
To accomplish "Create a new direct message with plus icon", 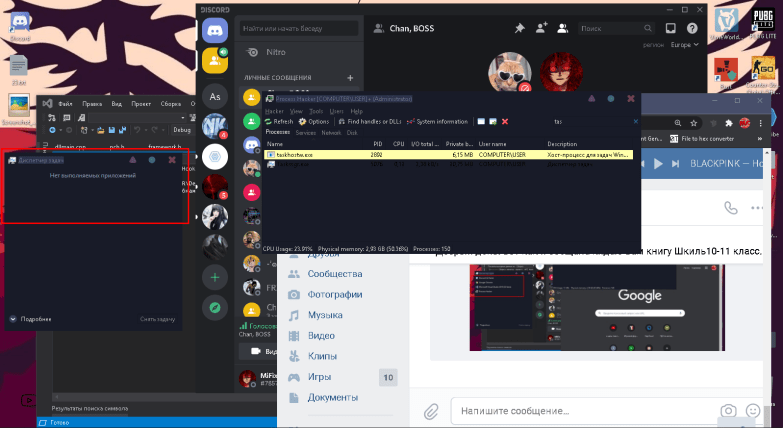I will click(350, 78).
